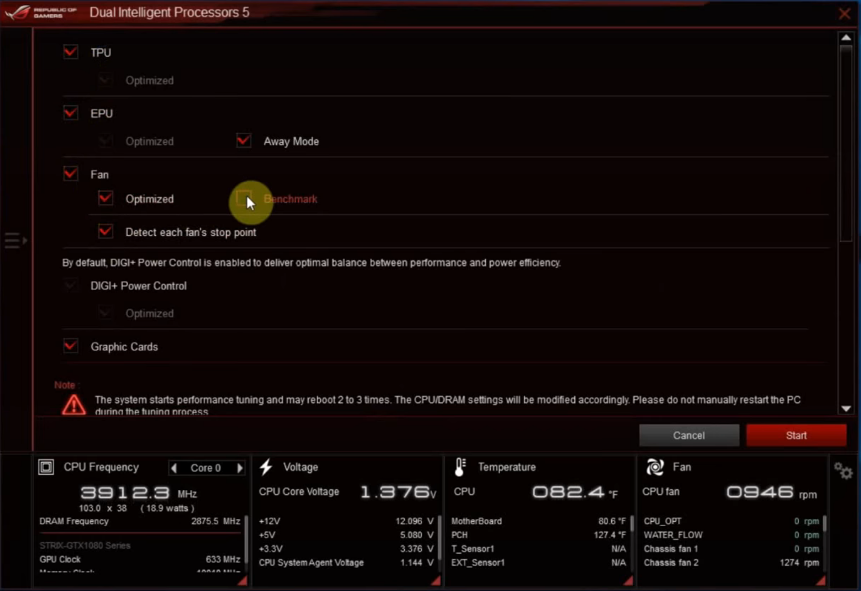
Task: Click the CPU Frequency chip icon
Action: [46, 467]
